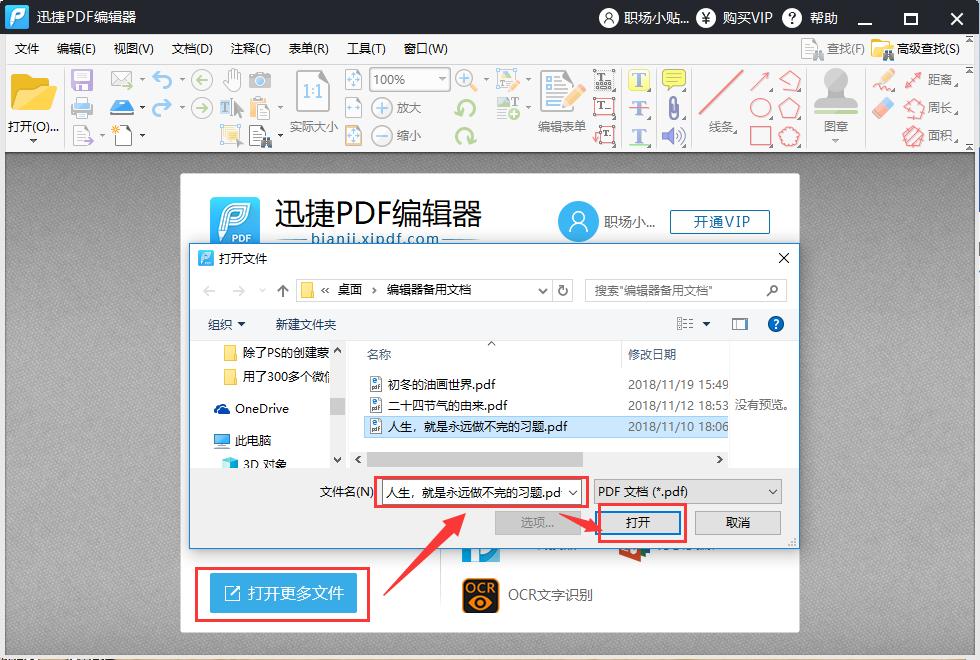Click the 打开 button to open file
The height and width of the screenshot is (660, 980).
[x=640, y=522]
